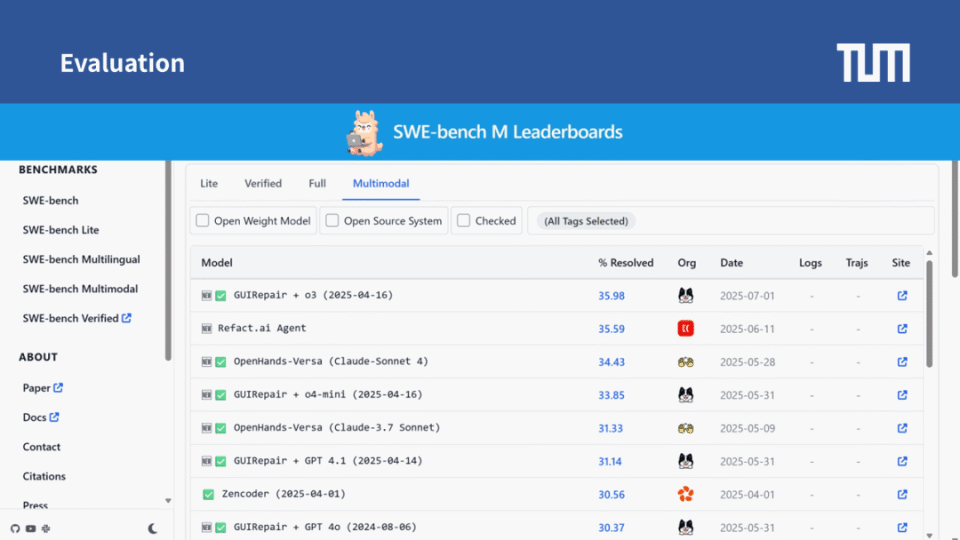Switch to the Verified tab
This screenshot has width=960, height=540.
coord(263,183)
